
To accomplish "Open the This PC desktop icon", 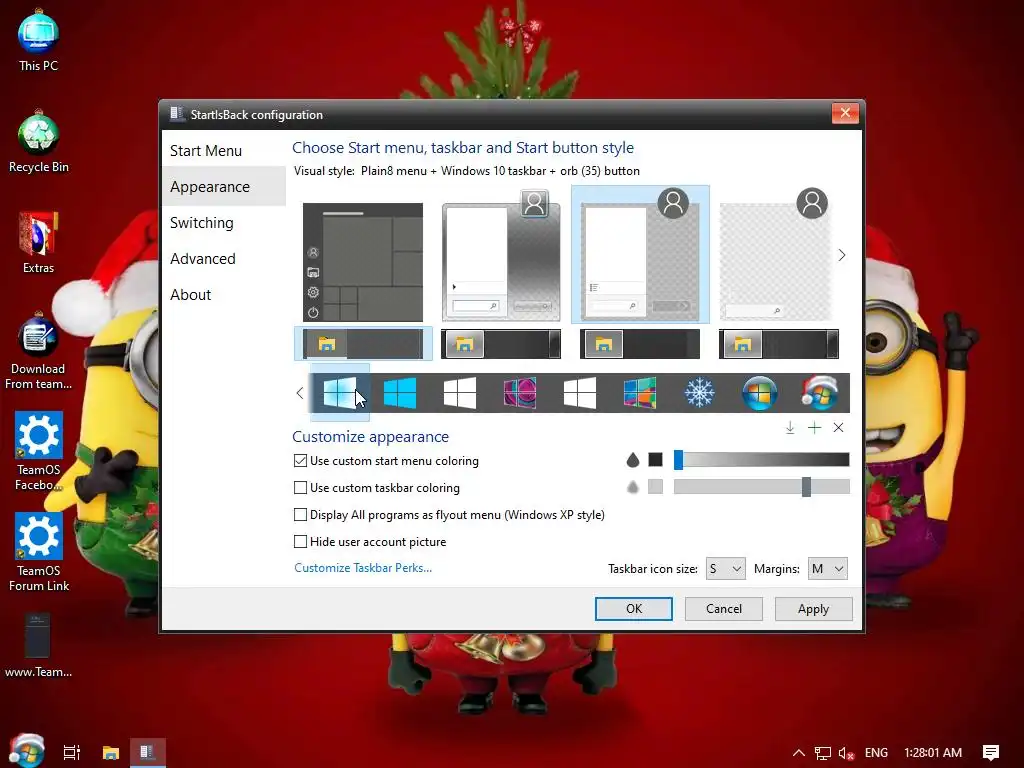I will pyautogui.click(x=39, y=41).
